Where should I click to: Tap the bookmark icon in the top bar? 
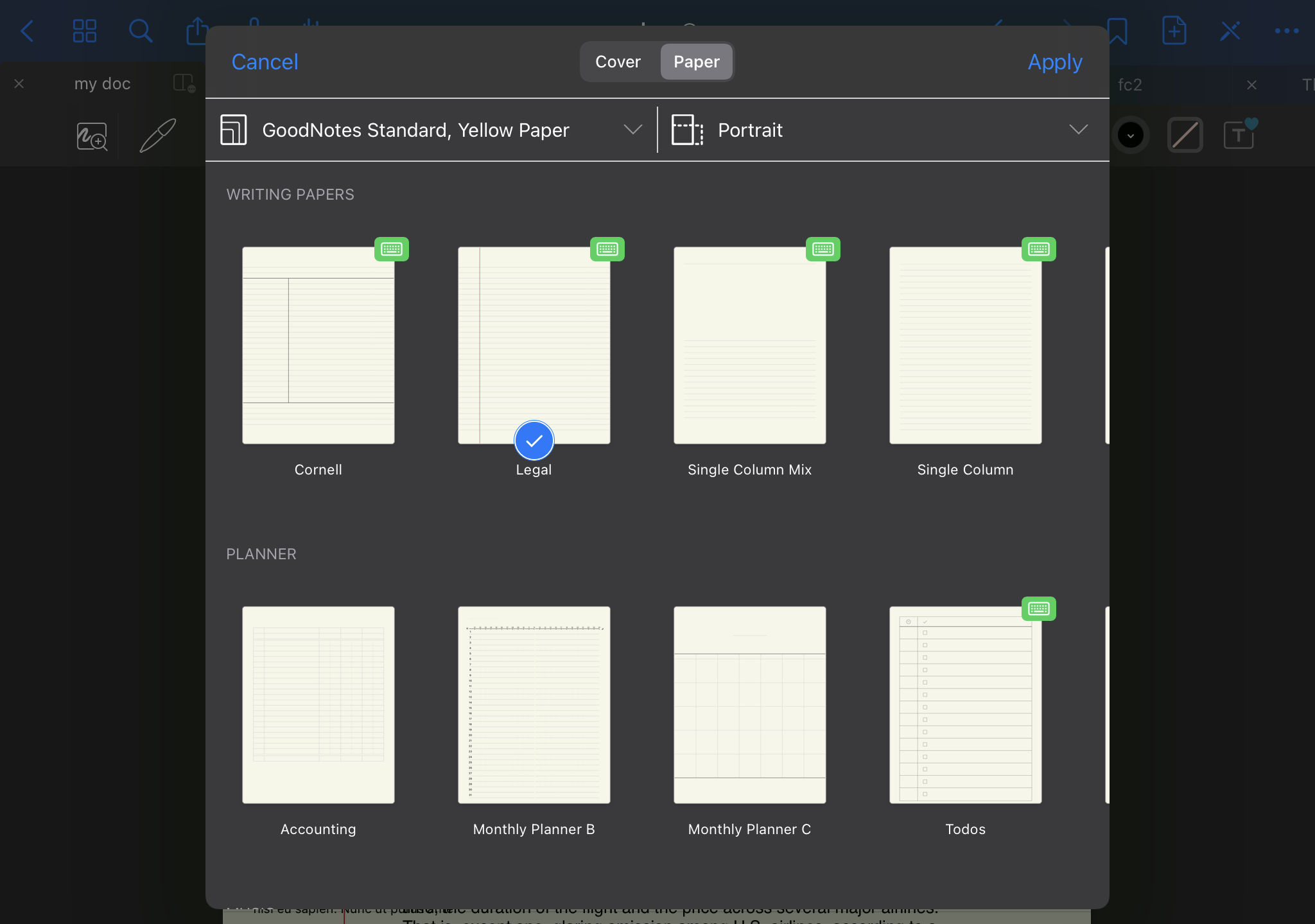coord(1117,31)
